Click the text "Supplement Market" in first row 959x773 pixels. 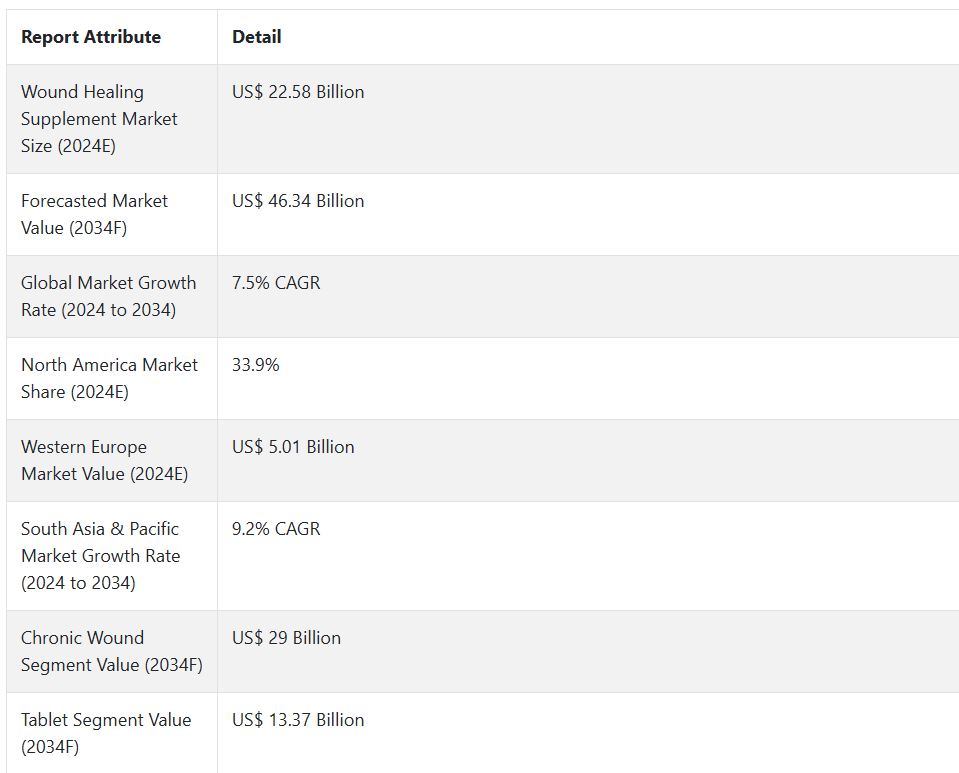pos(99,119)
